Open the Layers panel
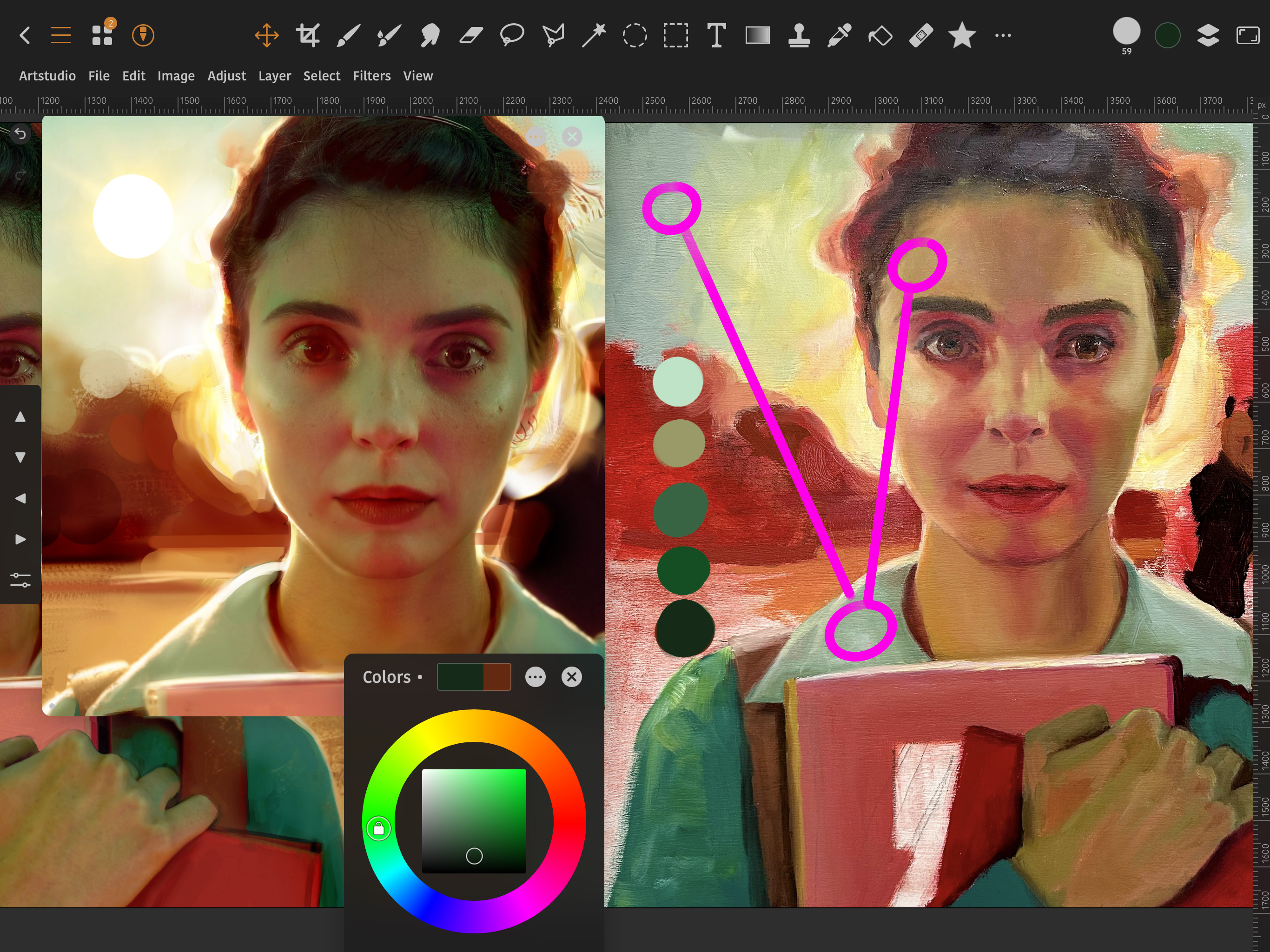The height and width of the screenshot is (952, 1270). [x=1208, y=36]
